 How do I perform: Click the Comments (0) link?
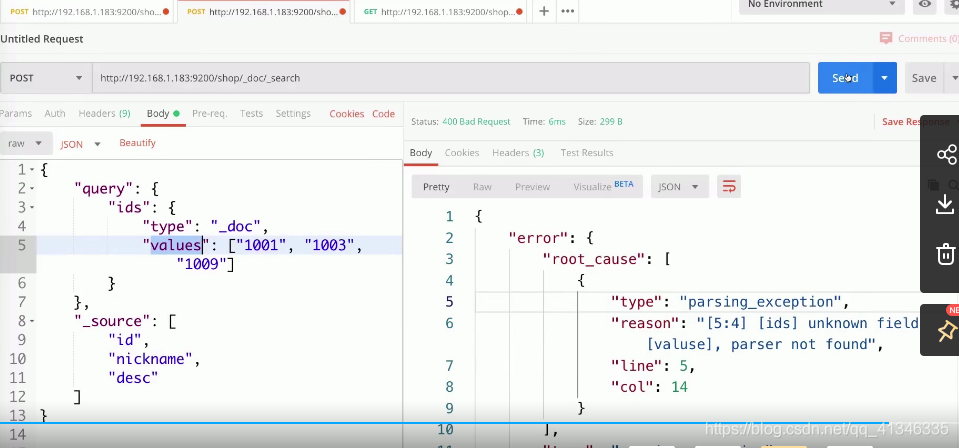(x=928, y=39)
